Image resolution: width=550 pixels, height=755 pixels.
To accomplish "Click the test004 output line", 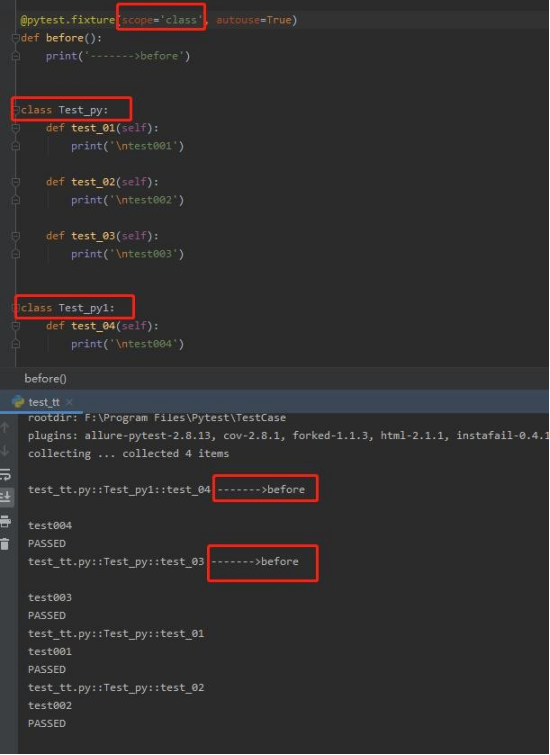I will pos(50,525).
